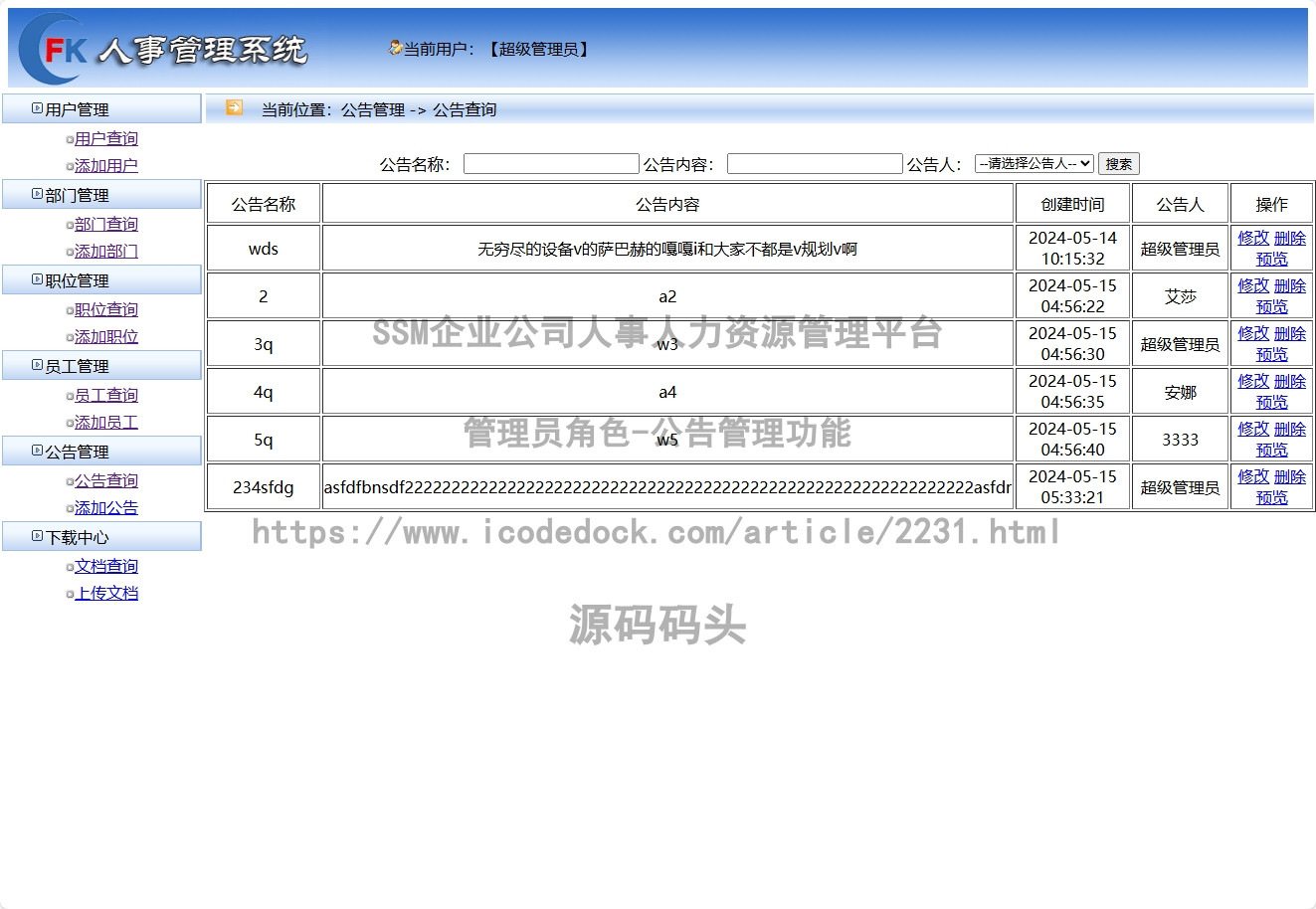1316x909 pixels.
Task: Click the expand icon beside 公告管理
Action: [37, 451]
